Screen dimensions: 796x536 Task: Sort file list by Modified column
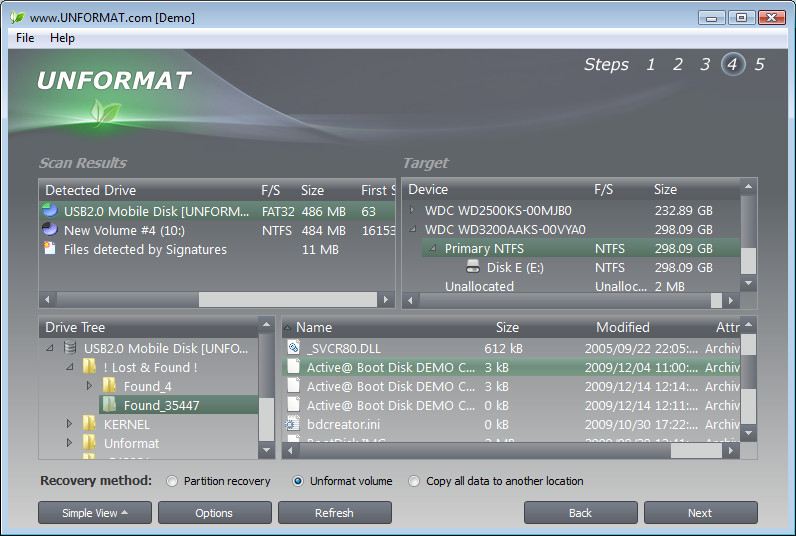click(x=623, y=327)
